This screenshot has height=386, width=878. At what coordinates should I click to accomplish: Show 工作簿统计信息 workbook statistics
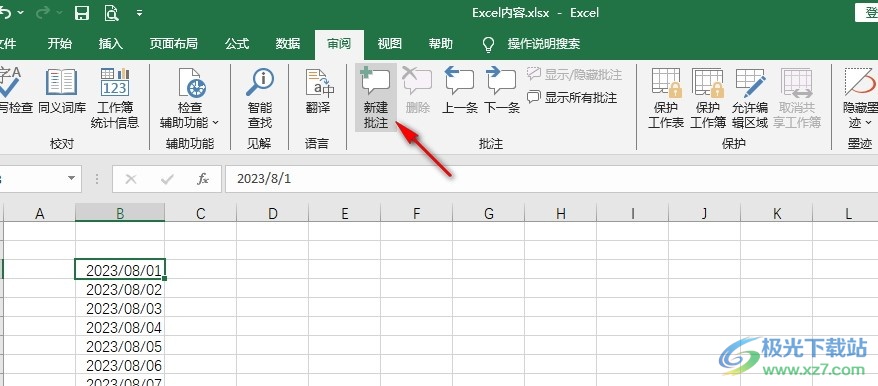(x=115, y=97)
